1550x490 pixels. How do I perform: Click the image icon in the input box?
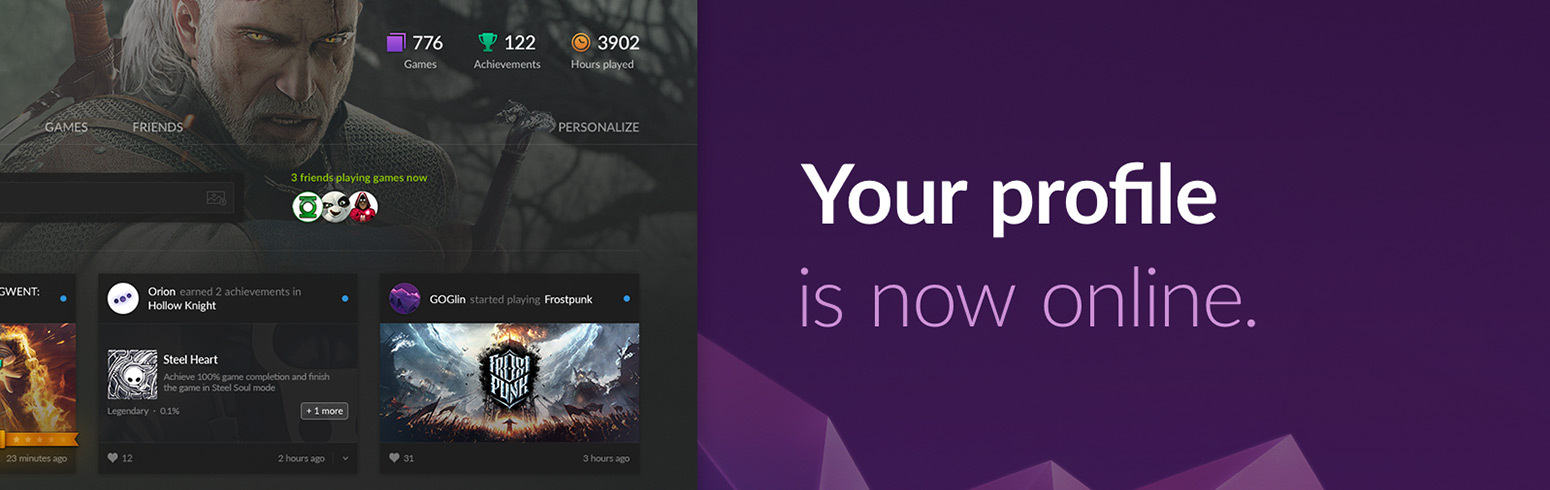216,198
